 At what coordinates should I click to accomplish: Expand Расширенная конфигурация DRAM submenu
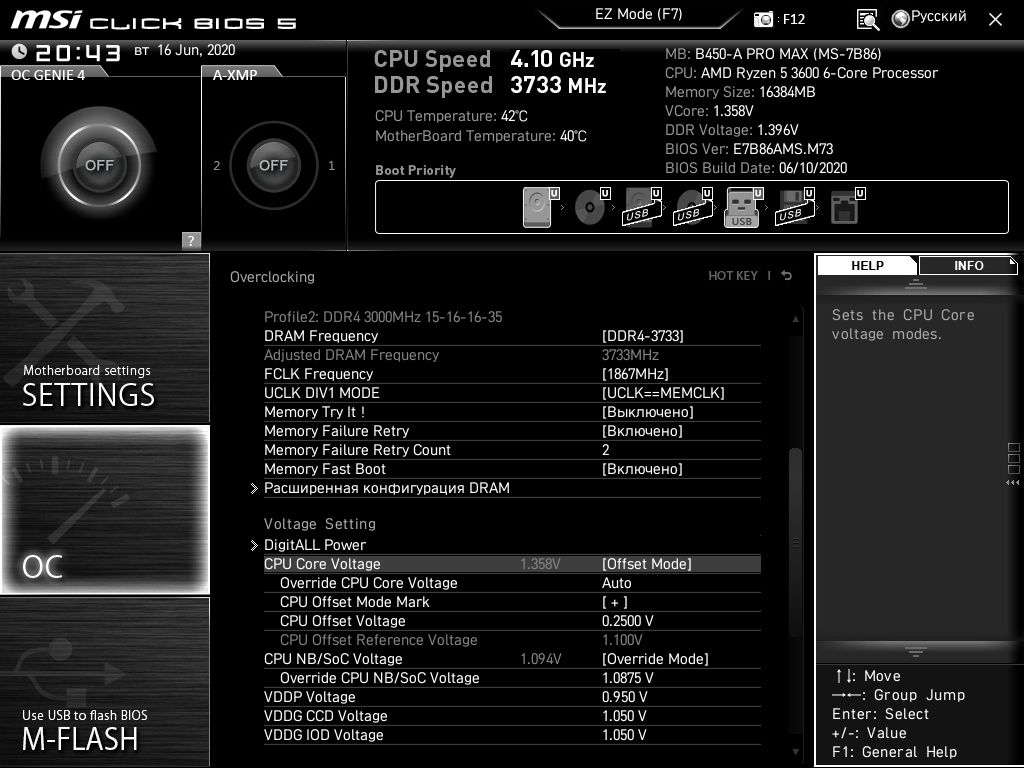(506, 488)
